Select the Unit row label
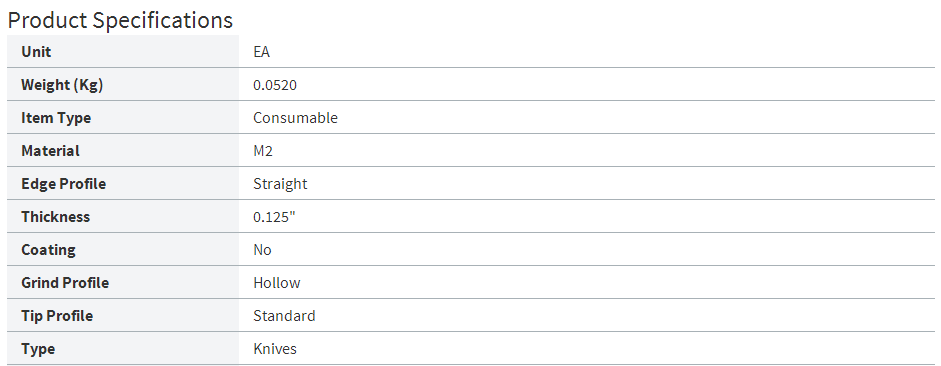941x366 pixels. [36, 52]
